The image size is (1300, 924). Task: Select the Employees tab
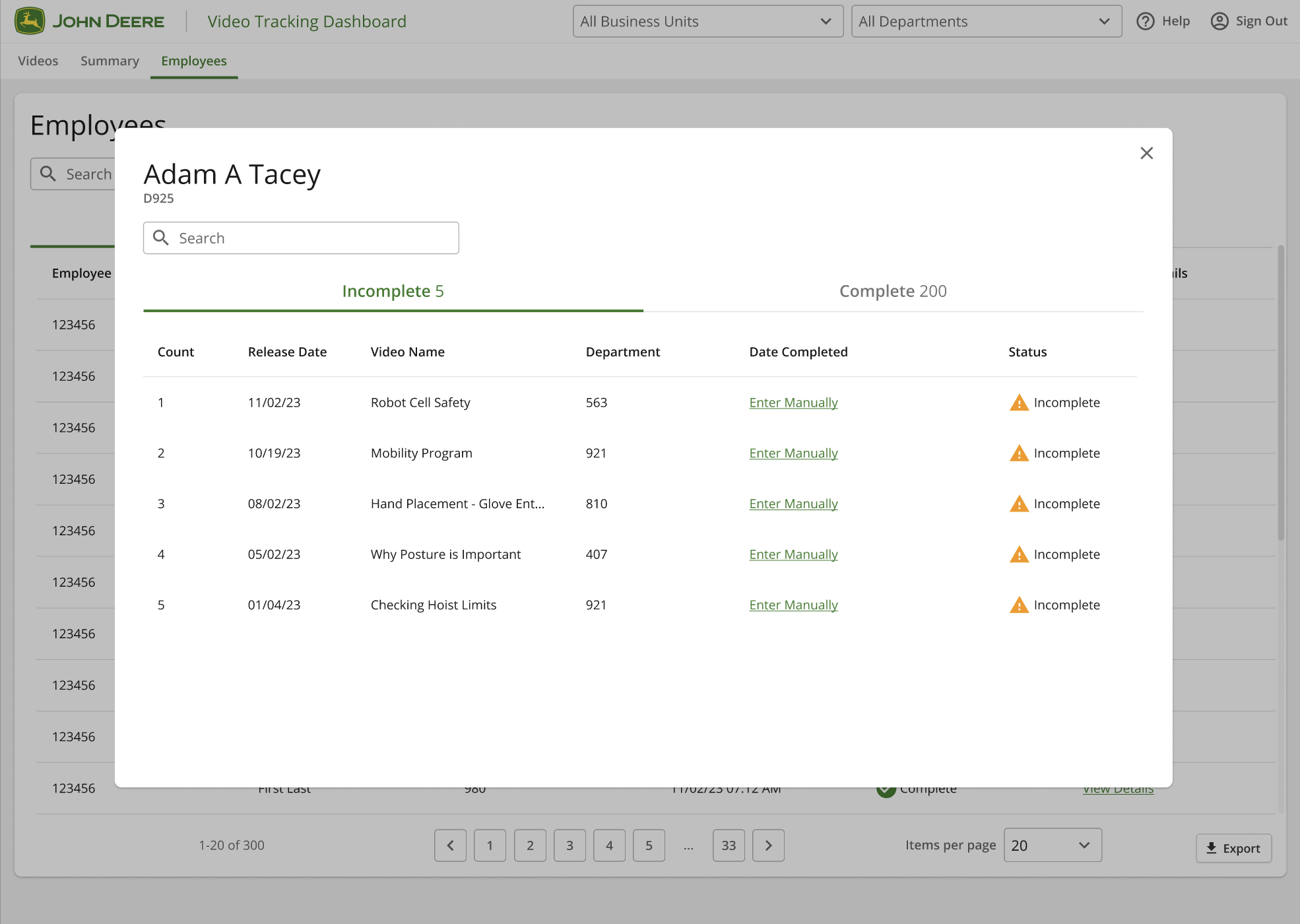point(194,61)
